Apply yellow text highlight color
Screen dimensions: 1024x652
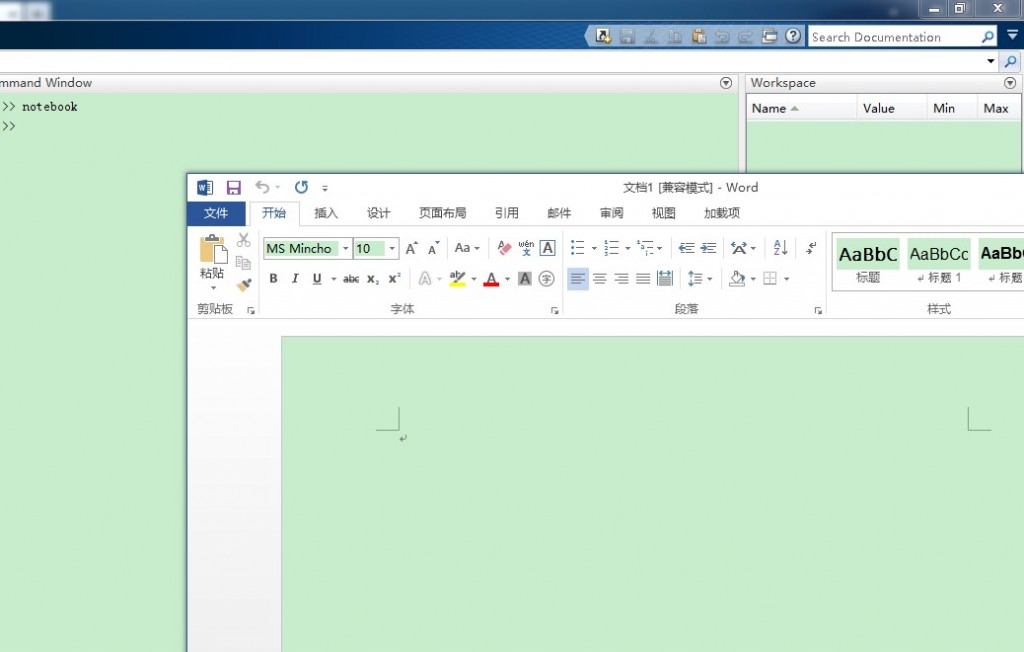(458, 279)
